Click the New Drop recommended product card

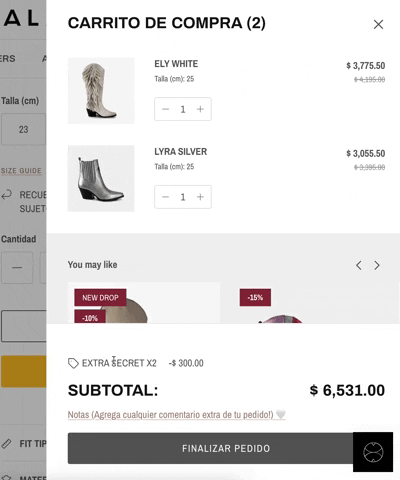click(144, 303)
